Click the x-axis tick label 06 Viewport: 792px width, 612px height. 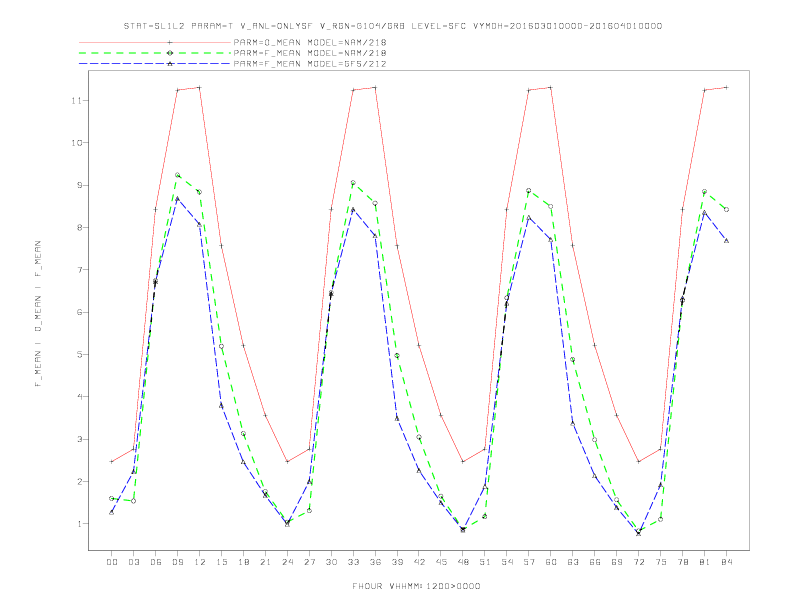tap(156, 562)
